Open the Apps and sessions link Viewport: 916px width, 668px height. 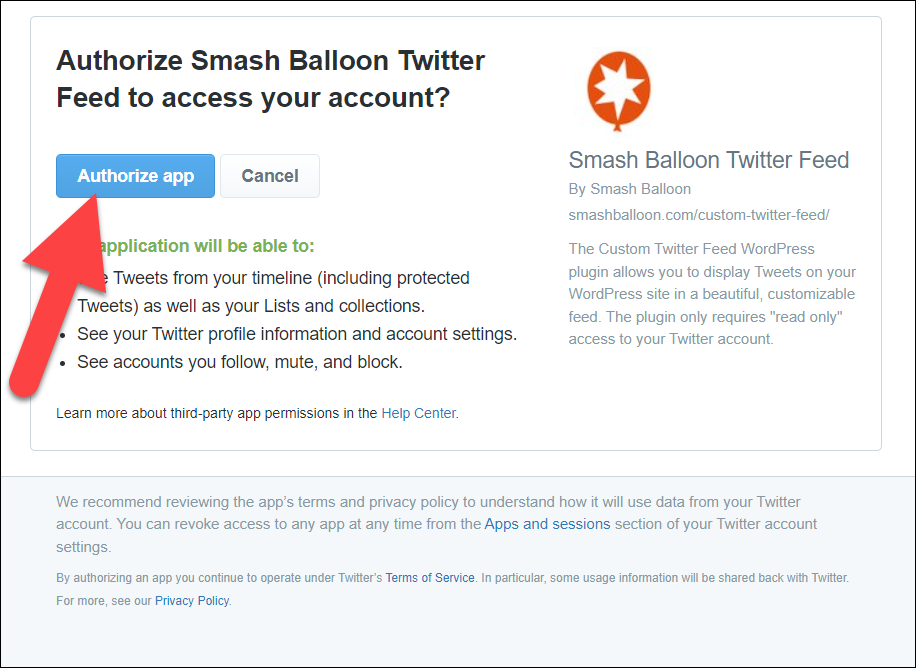547,524
